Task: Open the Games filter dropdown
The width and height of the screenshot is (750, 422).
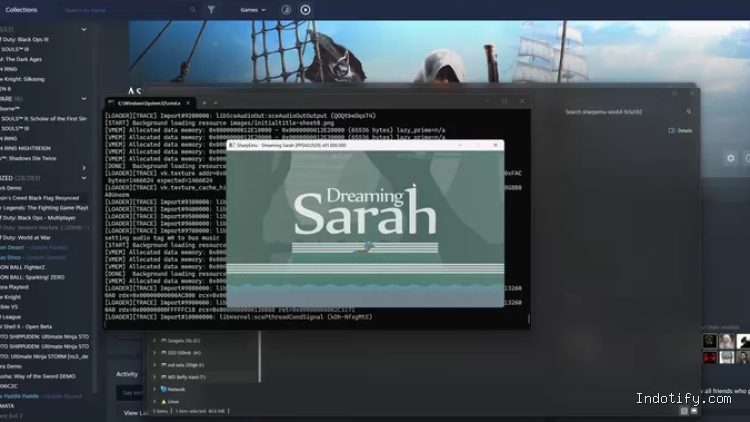Action: click(x=253, y=10)
